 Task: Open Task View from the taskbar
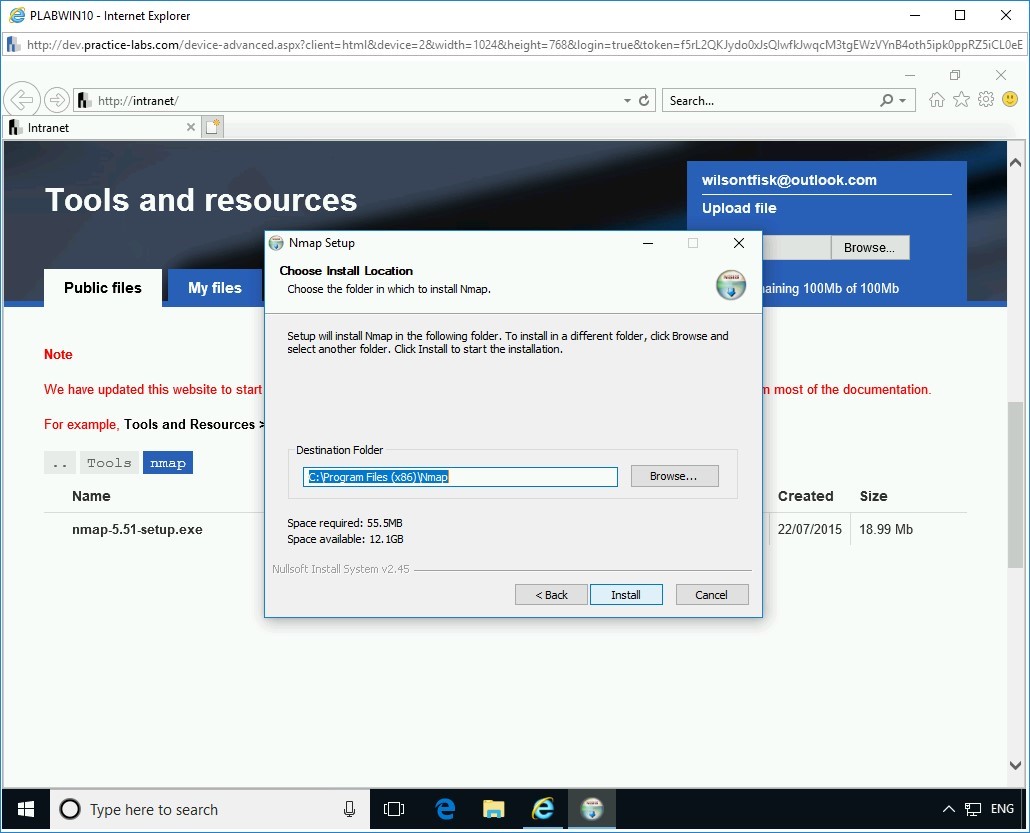point(394,809)
